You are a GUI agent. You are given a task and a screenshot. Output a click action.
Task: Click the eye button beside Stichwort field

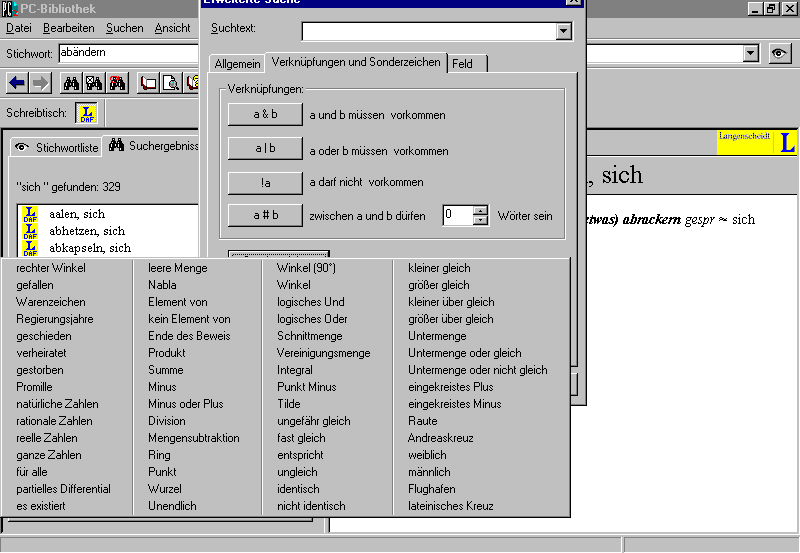coord(780,54)
